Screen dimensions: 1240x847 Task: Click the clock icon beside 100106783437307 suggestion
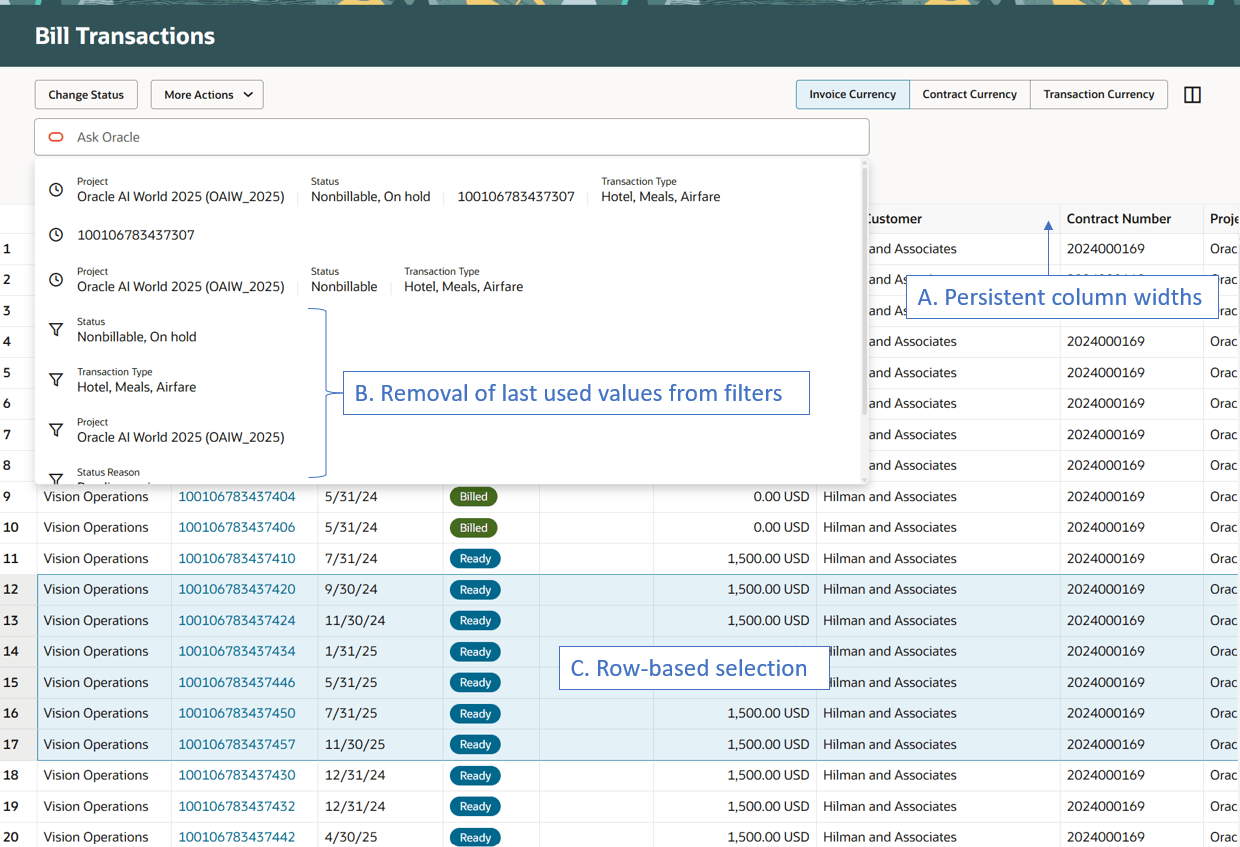click(x=57, y=235)
